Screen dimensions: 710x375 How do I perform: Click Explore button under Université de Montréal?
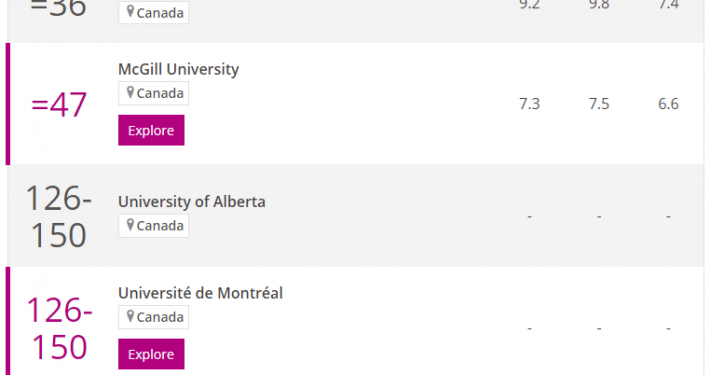click(x=151, y=354)
